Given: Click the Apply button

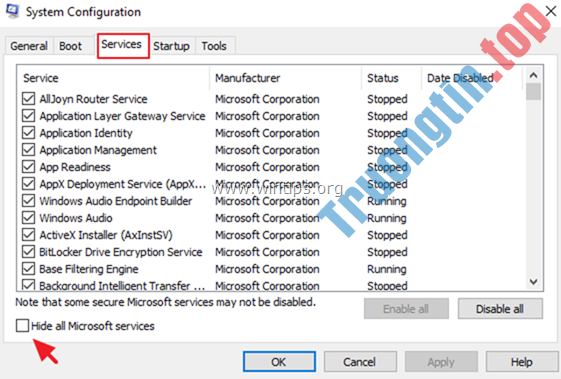Looking at the screenshot, I should pos(441,362).
